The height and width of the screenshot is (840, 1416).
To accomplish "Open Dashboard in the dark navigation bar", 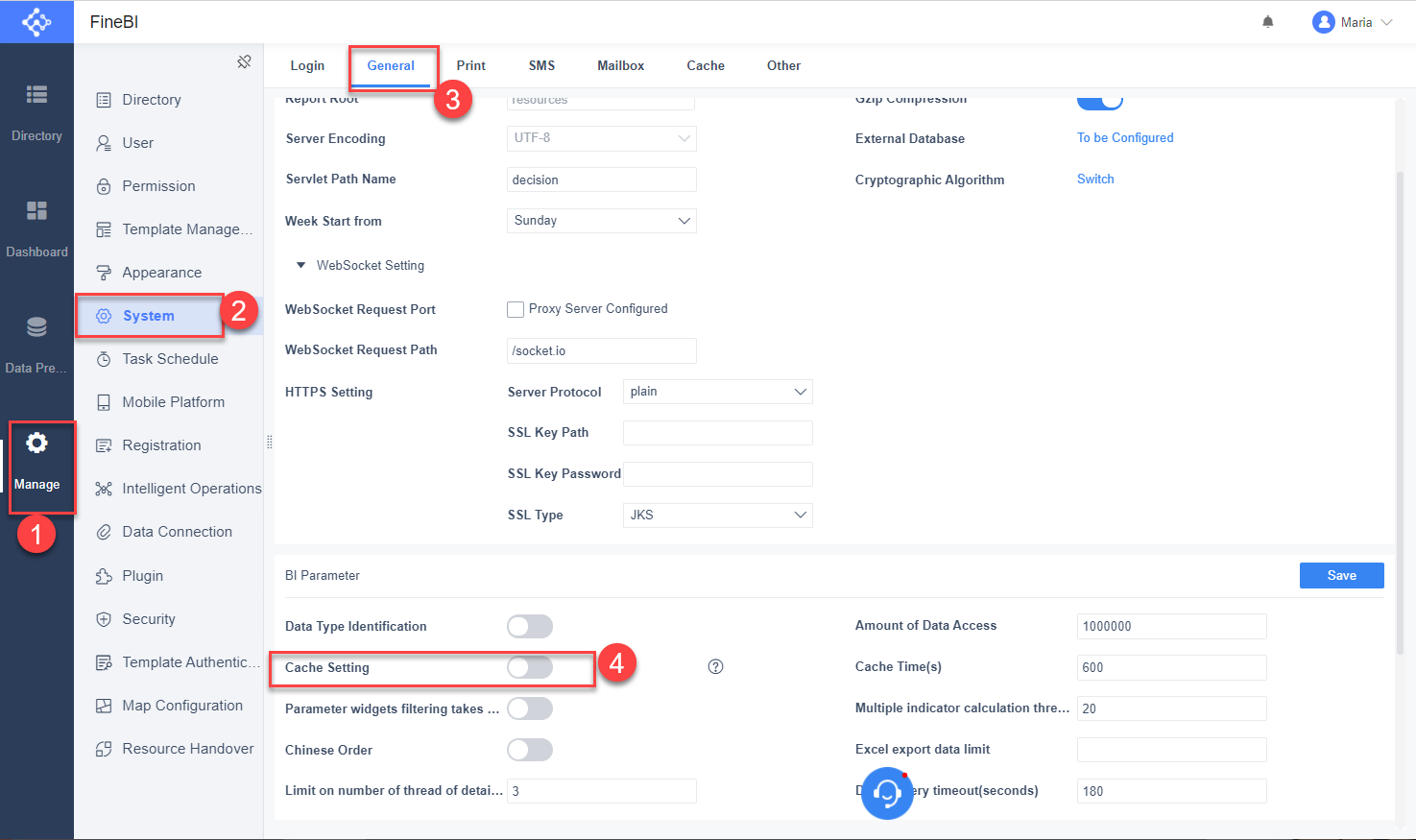I will tap(36, 228).
